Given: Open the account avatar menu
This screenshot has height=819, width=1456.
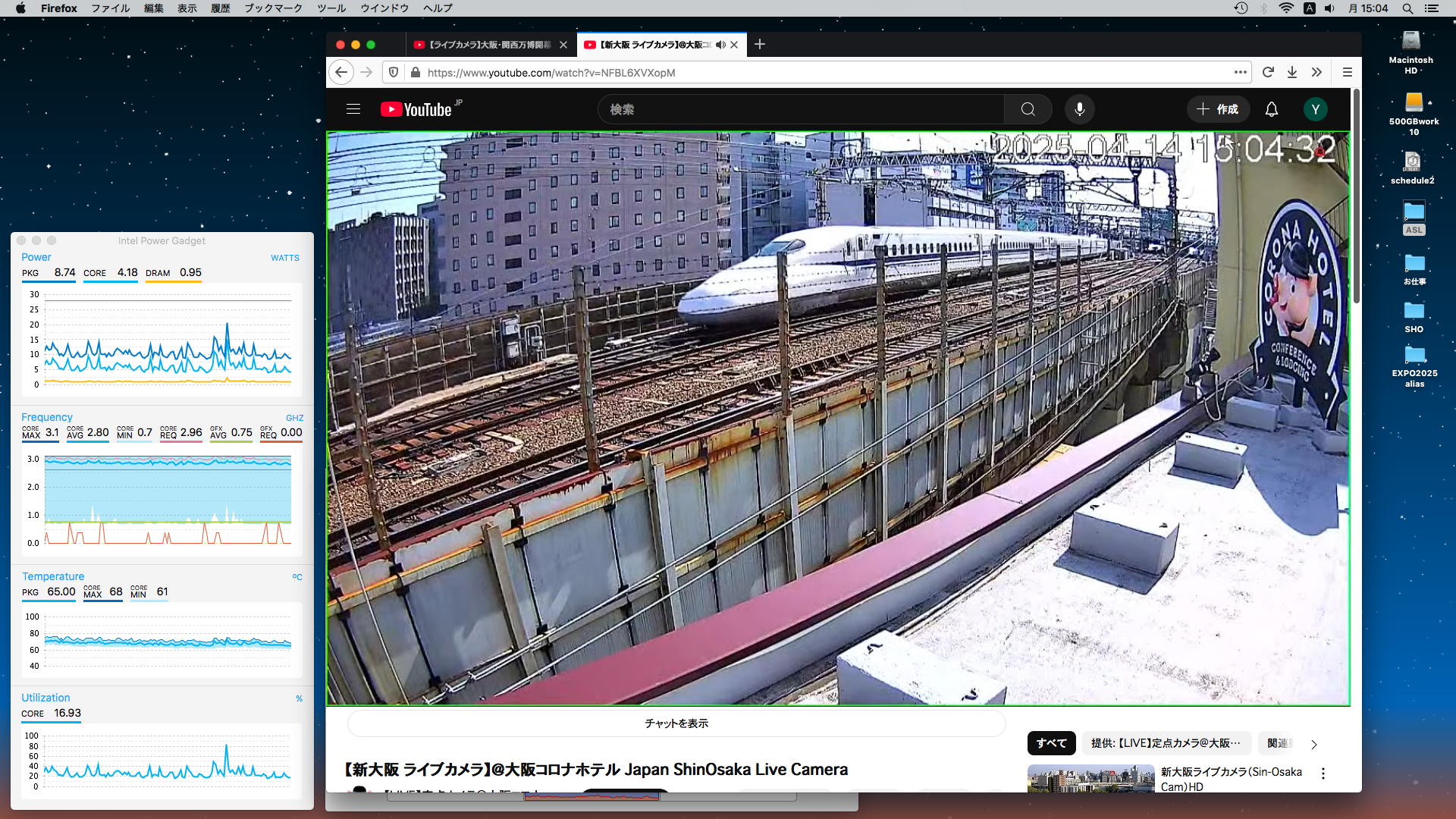Looking at the screenshot, I should 1315,109.
